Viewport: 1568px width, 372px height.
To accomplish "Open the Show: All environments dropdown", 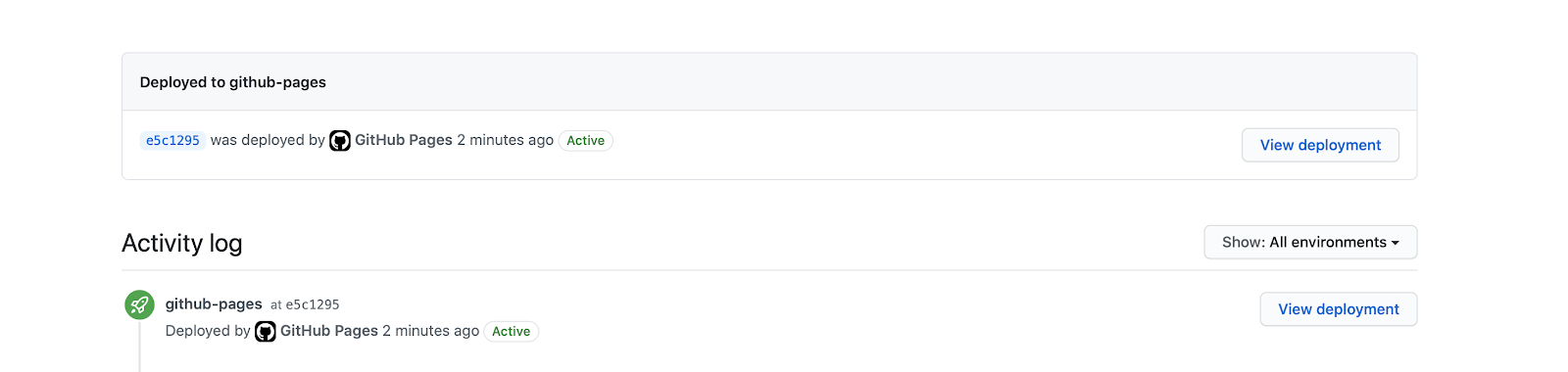I will (x=1310, y=242).
